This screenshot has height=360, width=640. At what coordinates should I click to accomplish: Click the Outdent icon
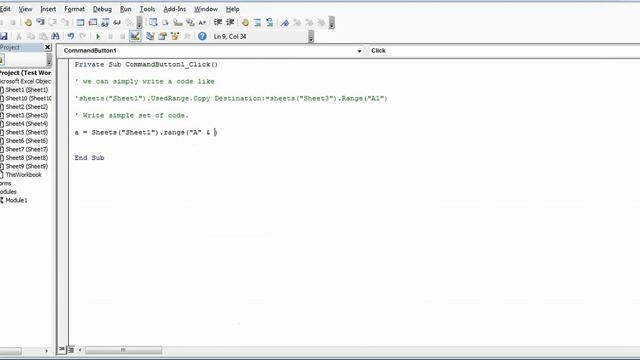(x=230, y=22)
